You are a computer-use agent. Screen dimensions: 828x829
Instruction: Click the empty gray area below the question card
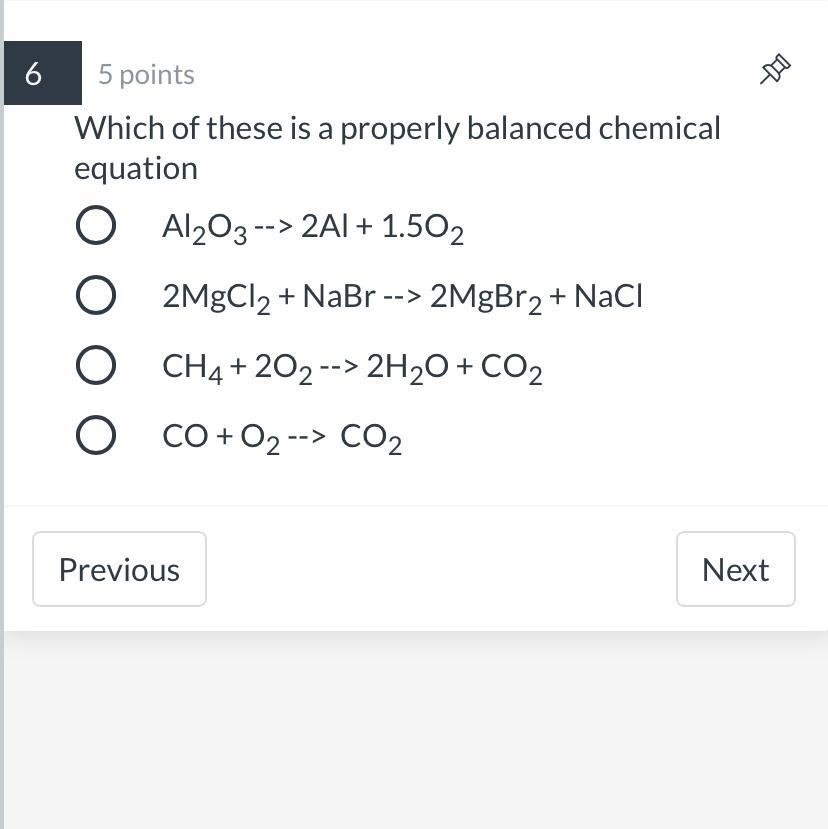414,730
